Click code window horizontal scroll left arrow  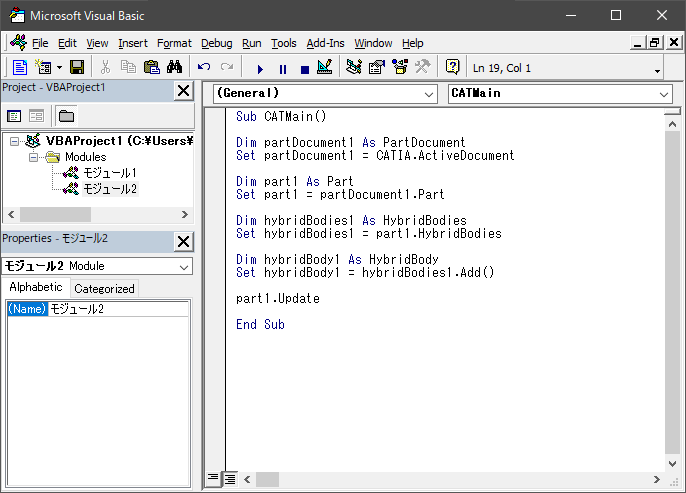(247, 479)
